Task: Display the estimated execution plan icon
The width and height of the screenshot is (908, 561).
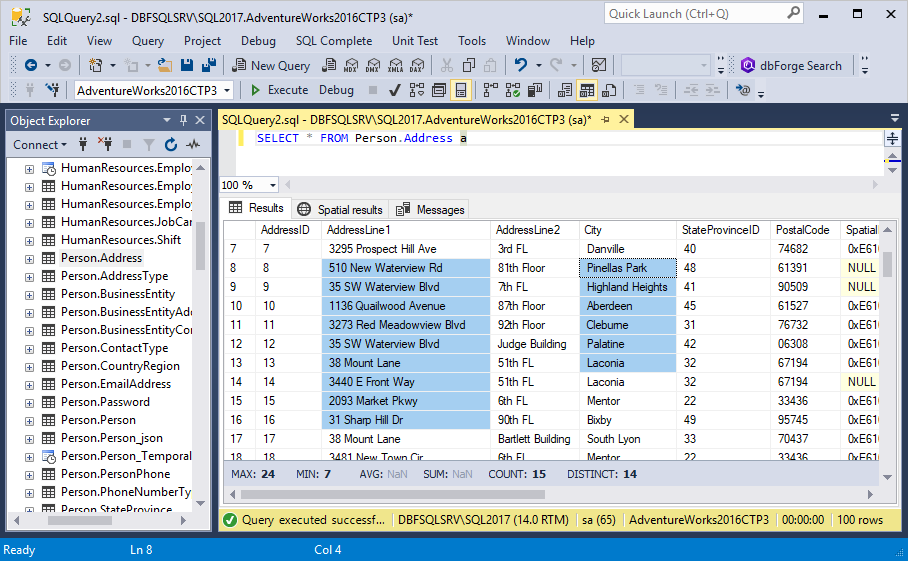Action: coord(416,90)
